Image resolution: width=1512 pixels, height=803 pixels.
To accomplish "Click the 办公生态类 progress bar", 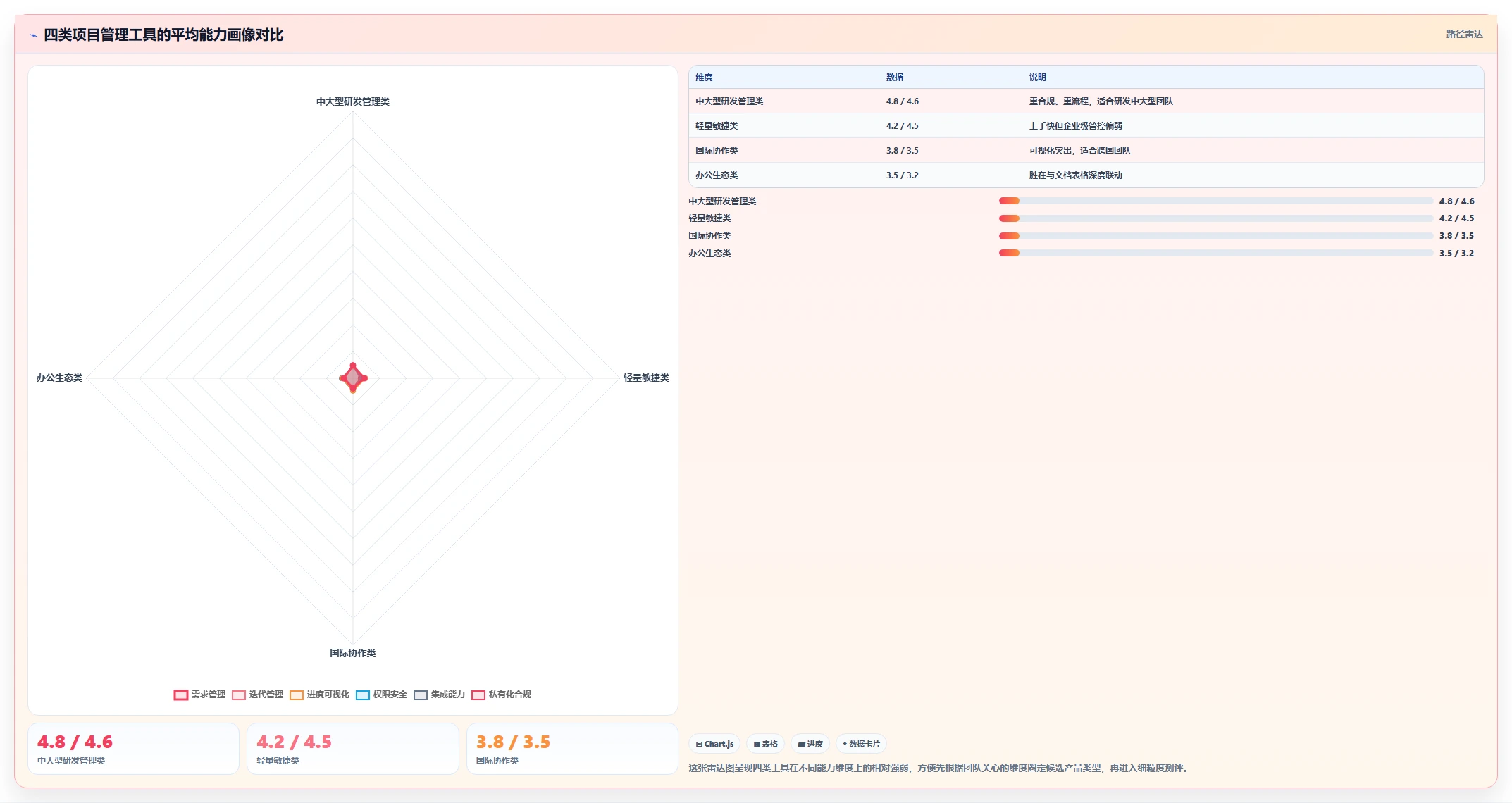I will (x=1216, y=253).
